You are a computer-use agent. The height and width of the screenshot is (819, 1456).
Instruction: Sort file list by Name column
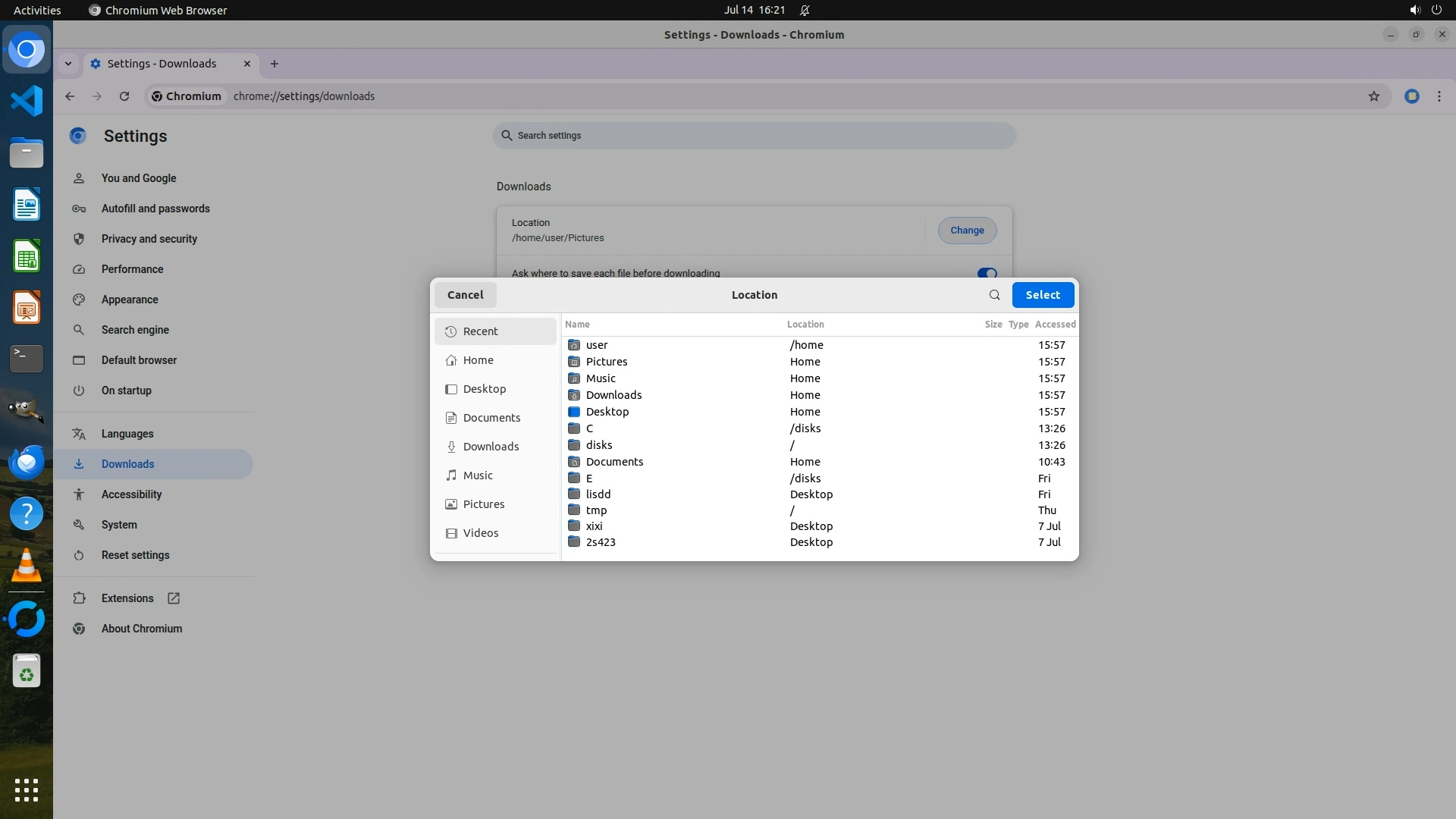point(577,325)
